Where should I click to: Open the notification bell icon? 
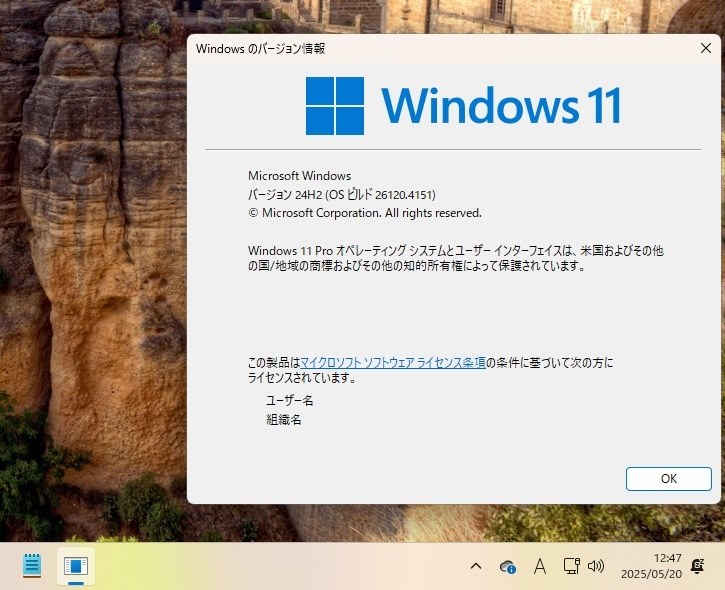tap(697, 566)
